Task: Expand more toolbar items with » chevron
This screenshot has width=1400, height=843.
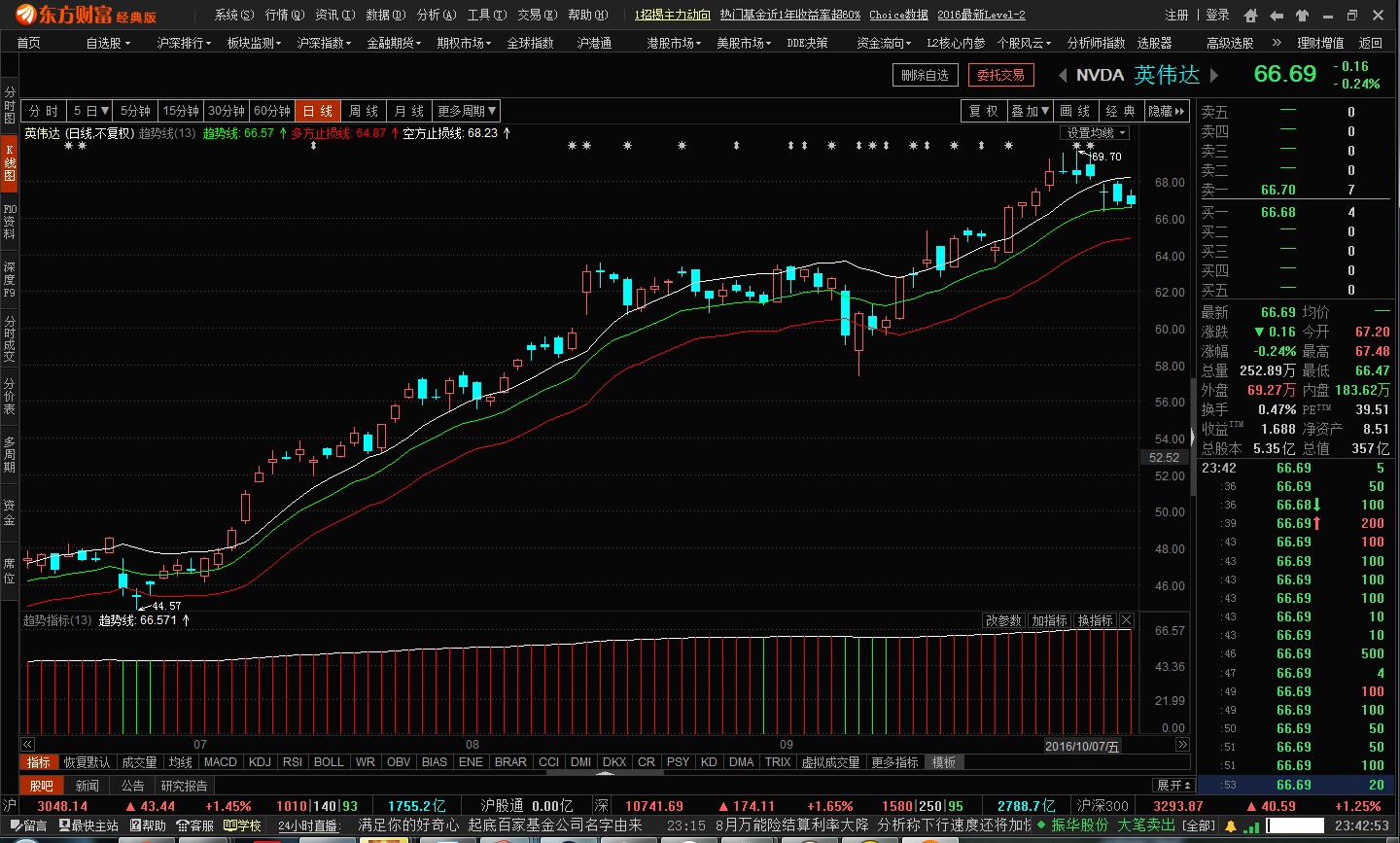Action: pyautogui.click(x=1277, y=43)
